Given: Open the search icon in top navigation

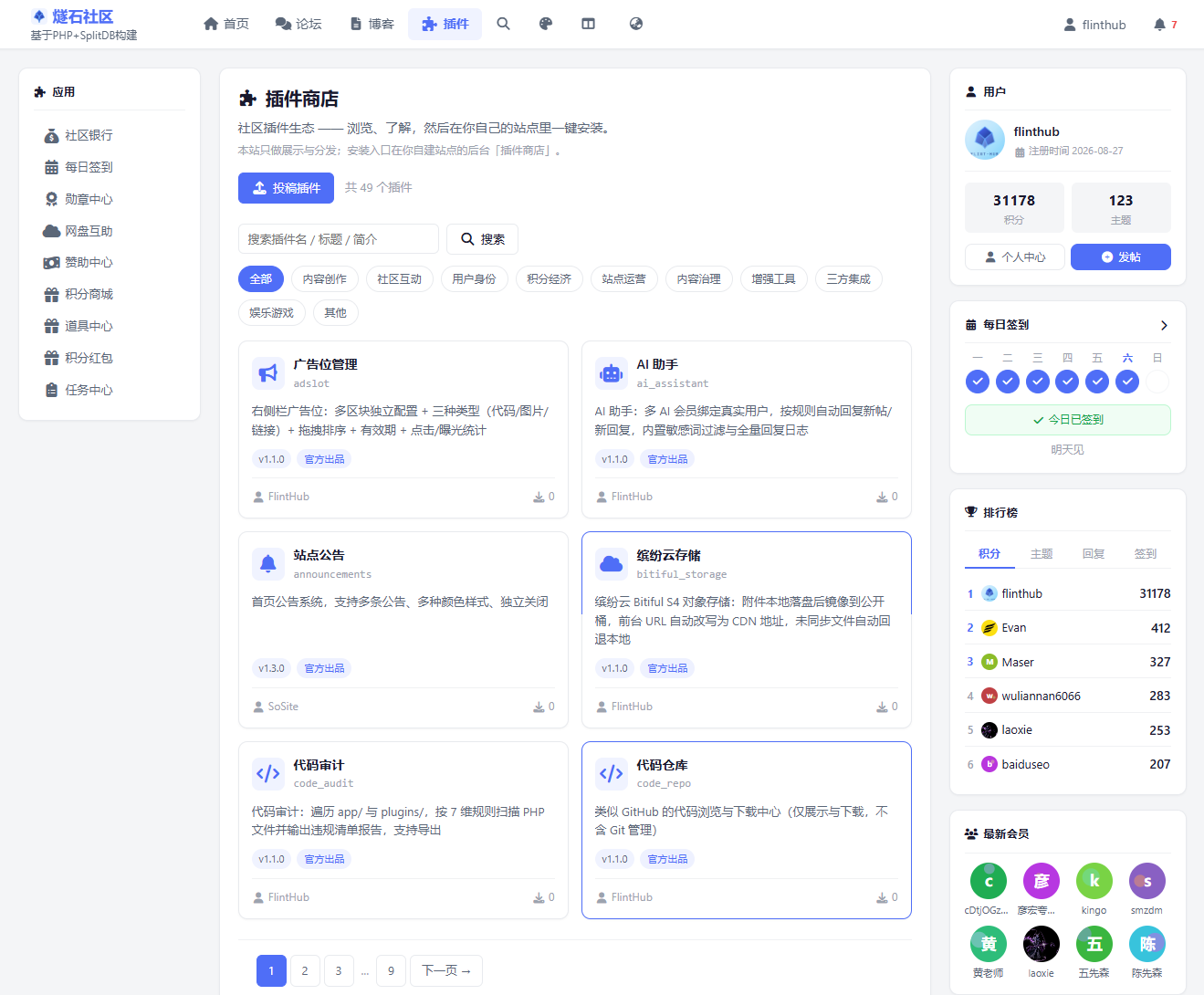Looking at the screenshot, I should pyautogui.click(x=503, y=24).
